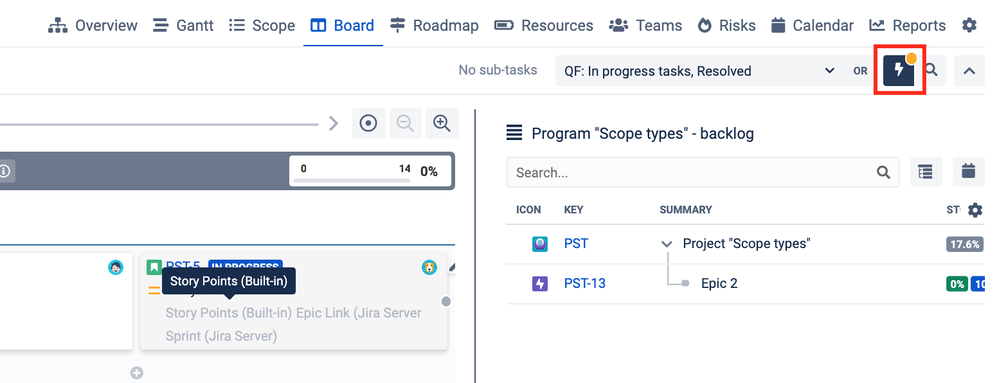
Task: Click the magnifier icon beside the quick filter
Action: 931,70
